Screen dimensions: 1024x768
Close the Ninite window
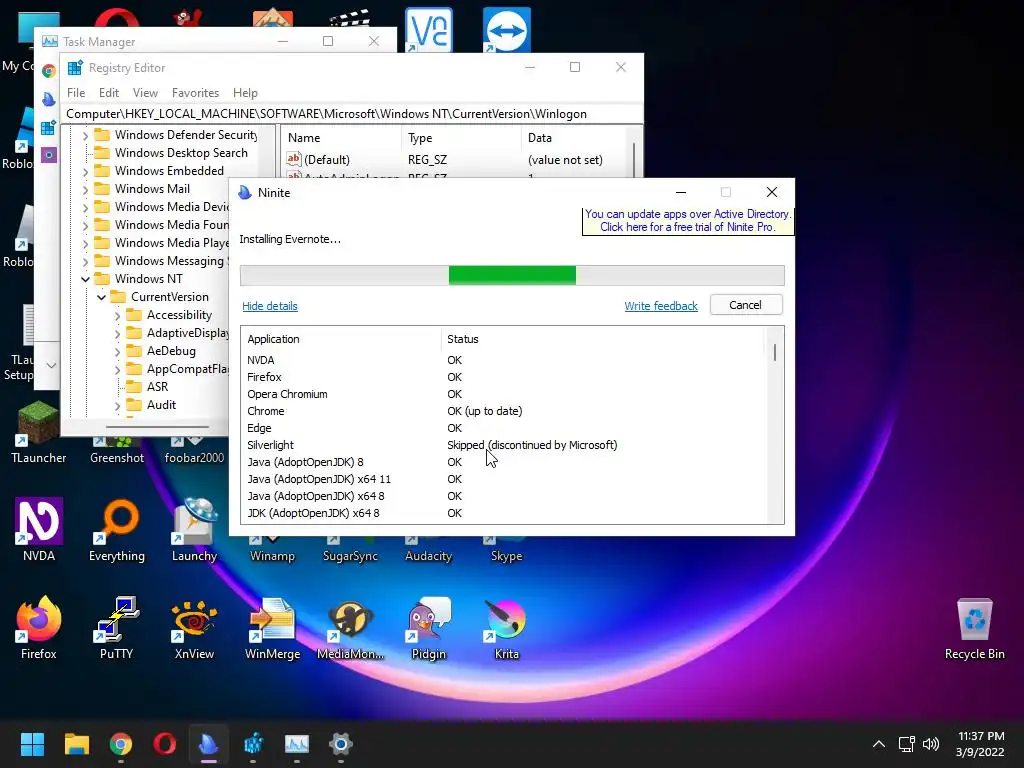[x=772, y=192]
